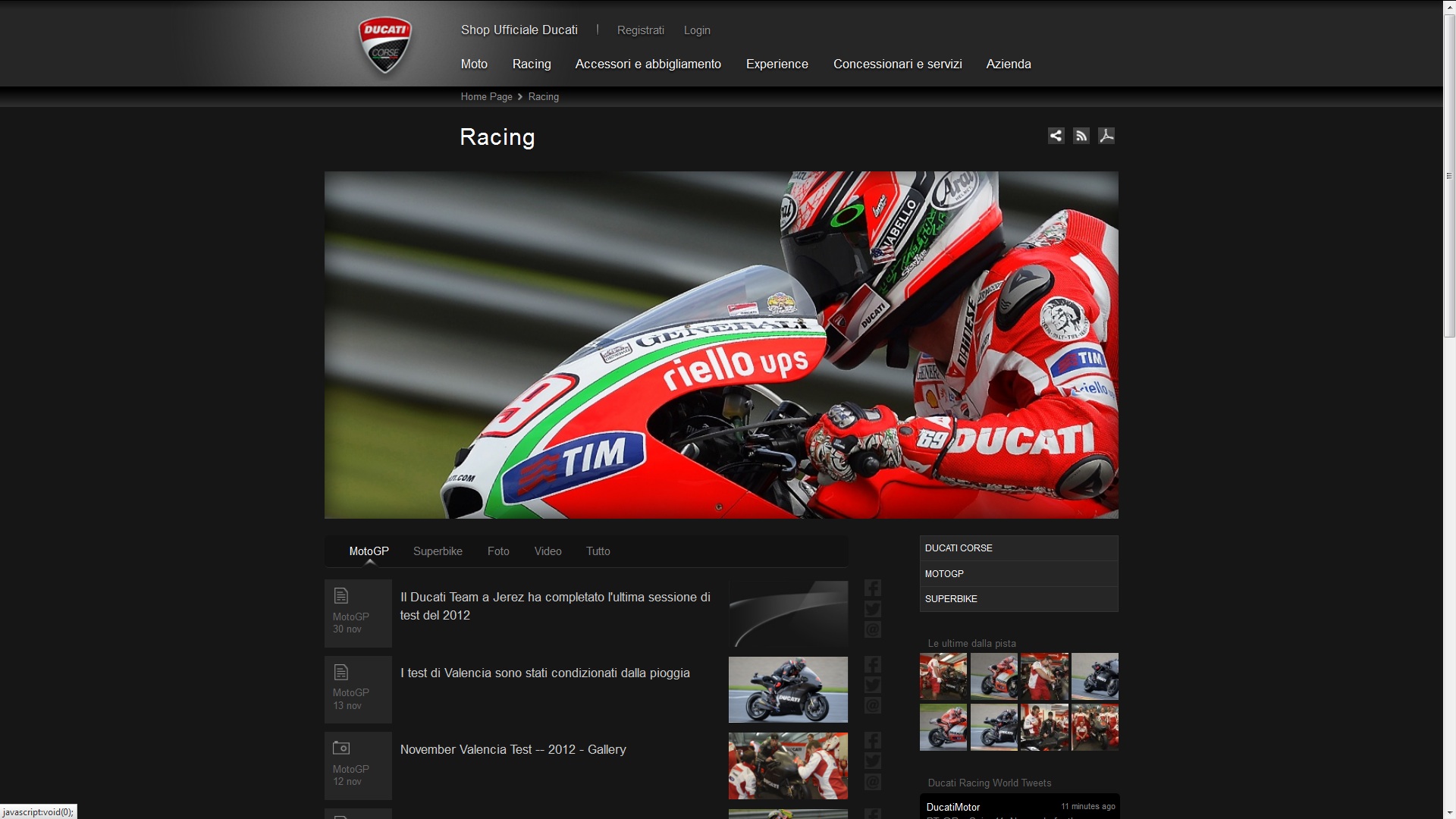The height and width of the screenshot is (819, 1456).
Task: Tweet the Jerez test article
Action: coord(873,609)
